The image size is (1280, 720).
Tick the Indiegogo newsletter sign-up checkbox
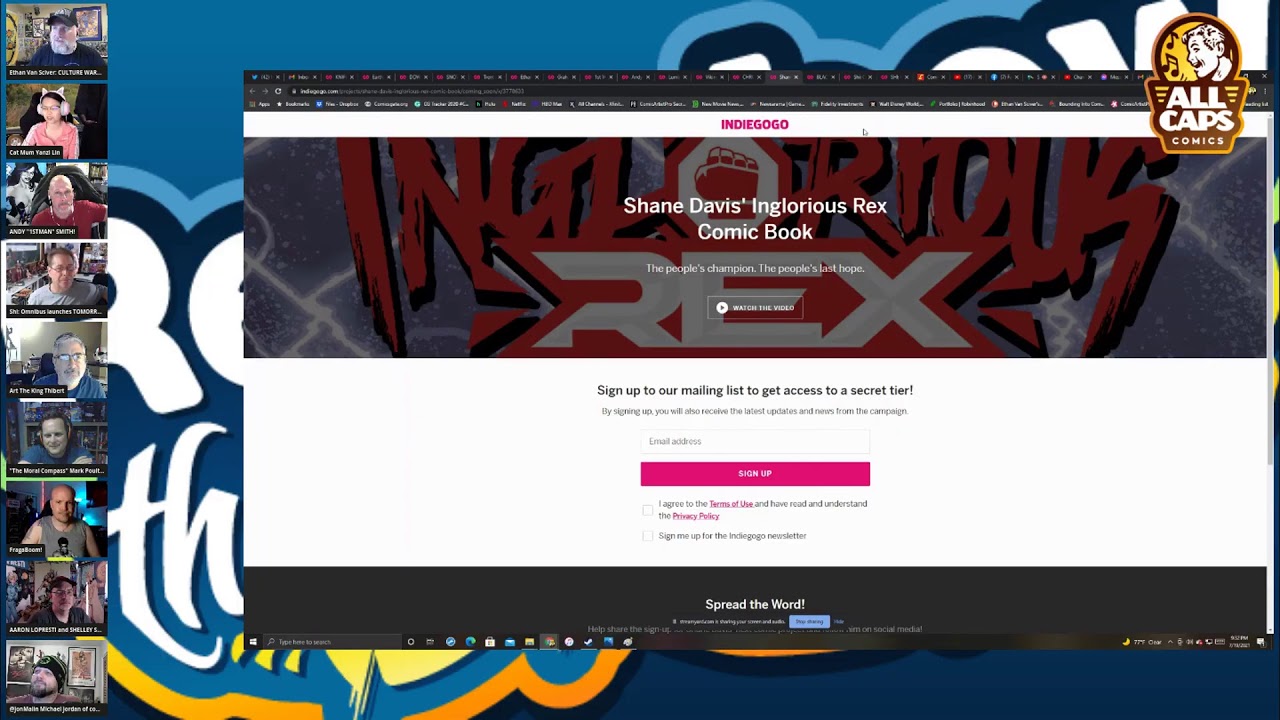coord(648,536)
